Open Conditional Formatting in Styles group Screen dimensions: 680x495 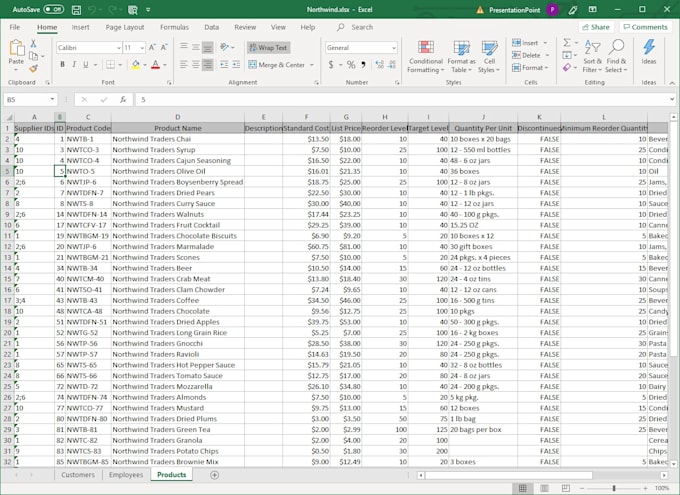pos(426,57)
